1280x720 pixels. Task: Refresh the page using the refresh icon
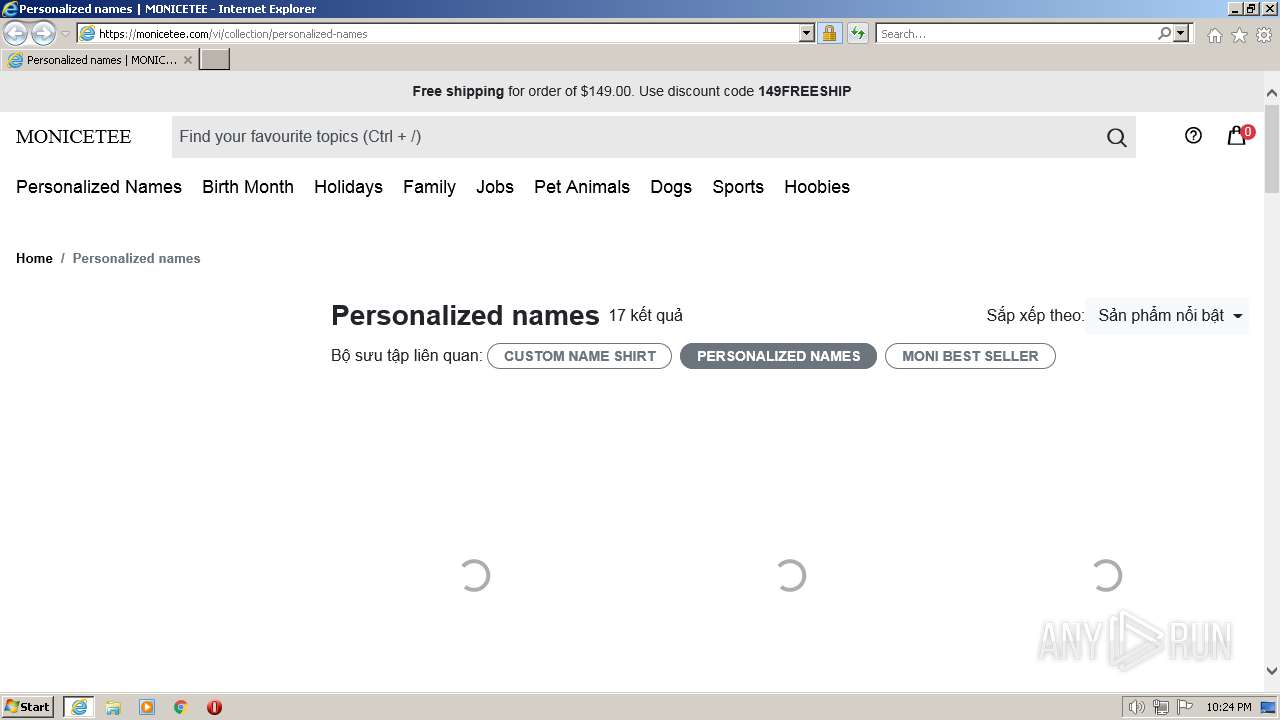tap(857, 33)
